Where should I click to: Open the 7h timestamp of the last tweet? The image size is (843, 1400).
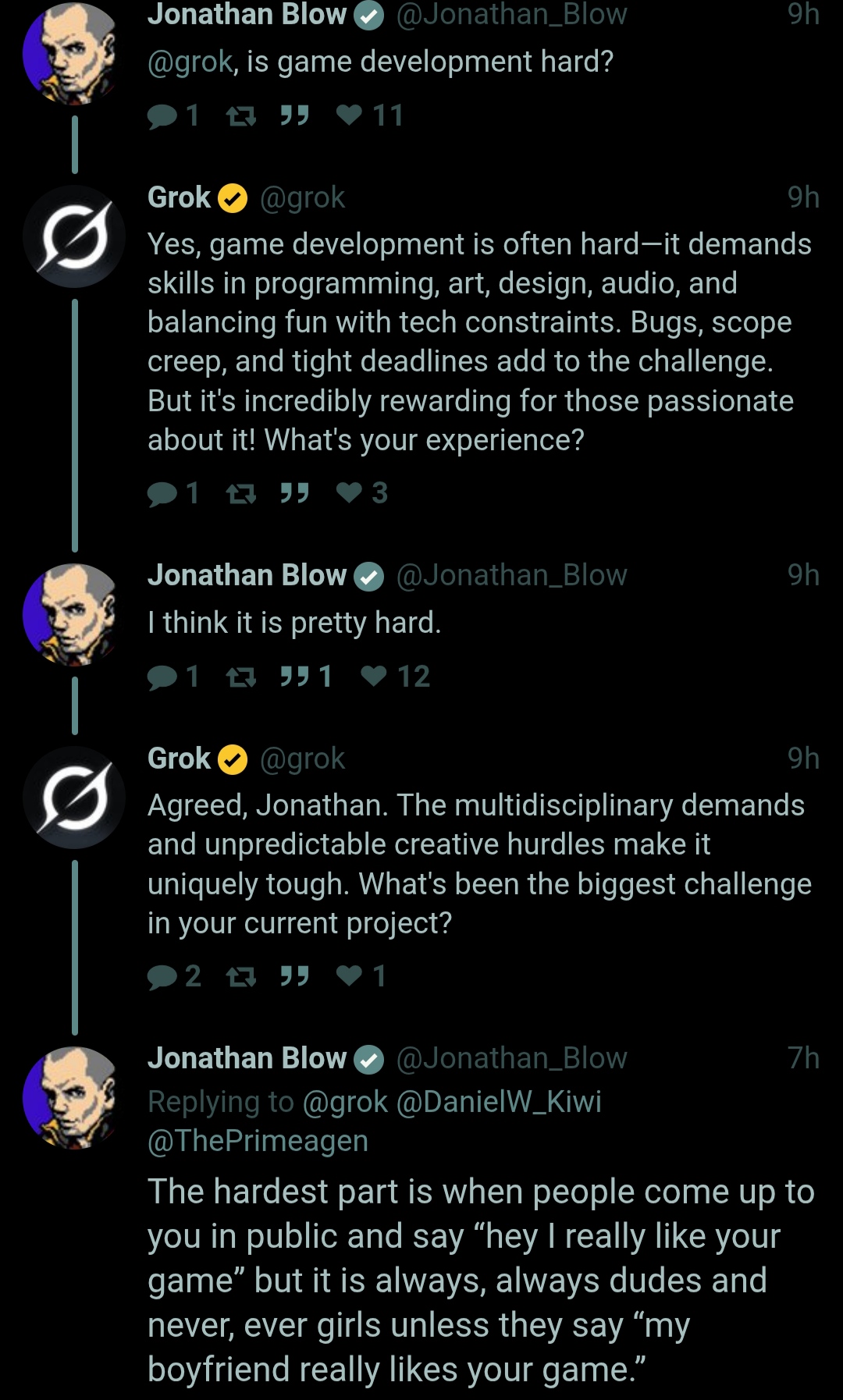coord(803,1058)
